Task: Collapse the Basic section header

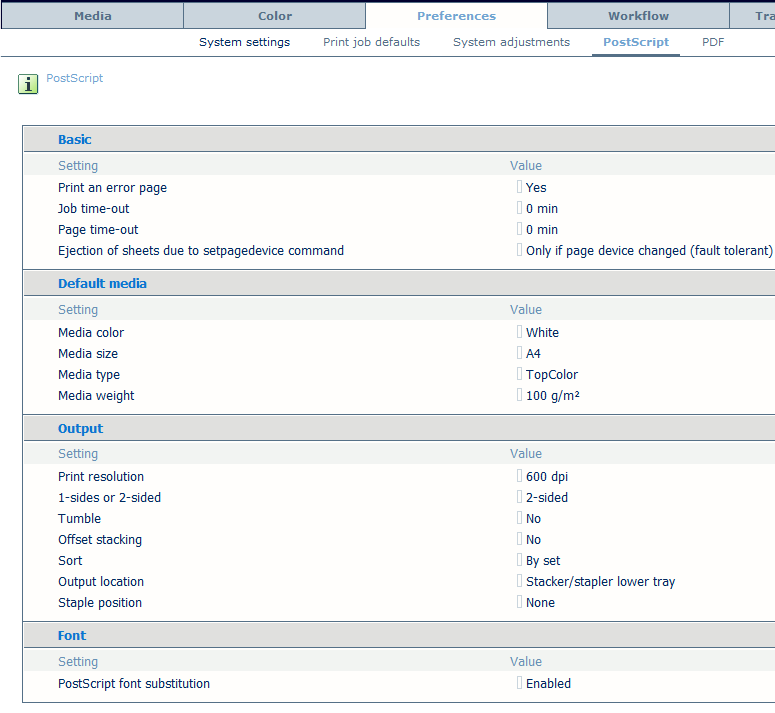Action: point(75,140)
